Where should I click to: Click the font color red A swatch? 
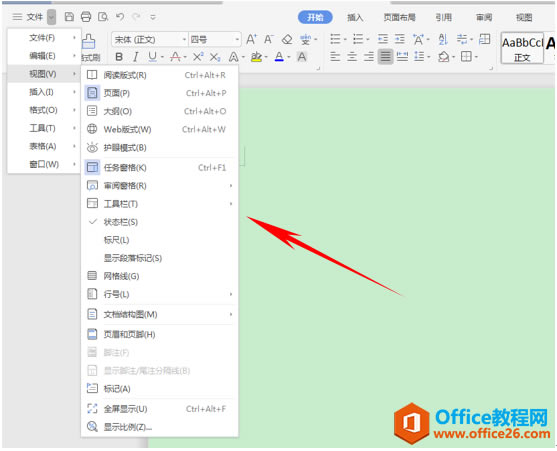pos(279,57)
